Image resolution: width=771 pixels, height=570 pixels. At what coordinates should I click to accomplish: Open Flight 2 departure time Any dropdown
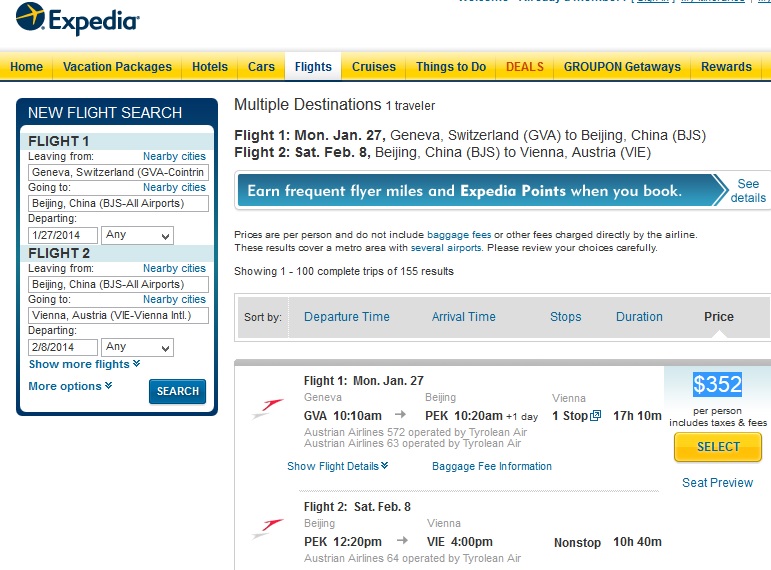click(x=137, y=347)
